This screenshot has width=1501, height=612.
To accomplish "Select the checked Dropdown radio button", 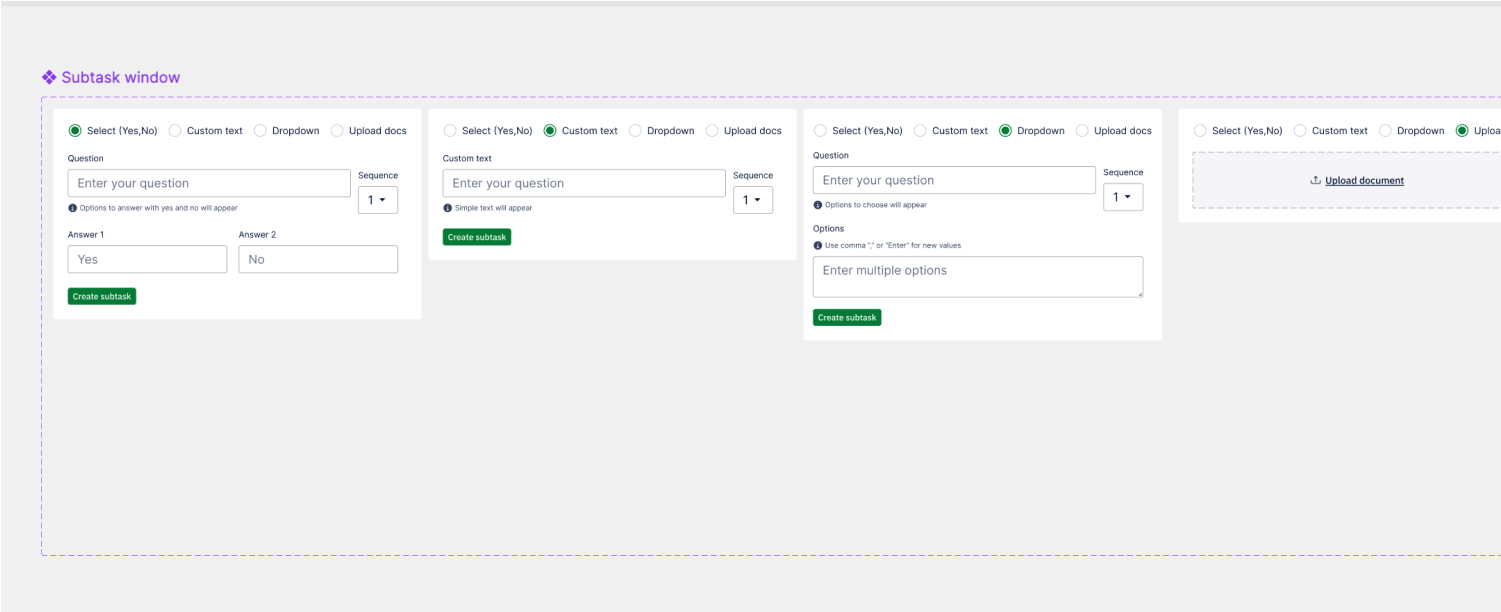I will click(1005, 131).
